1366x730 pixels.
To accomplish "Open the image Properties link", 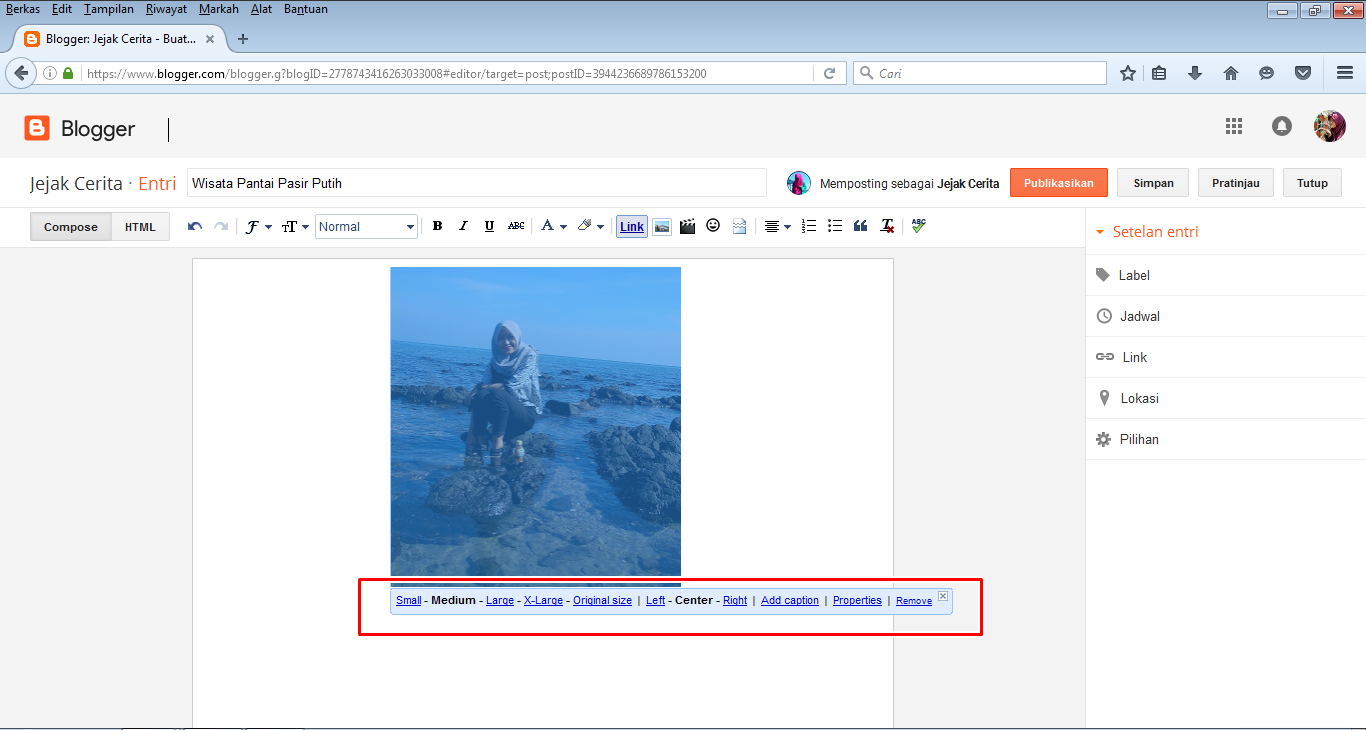I will pos(857,601).
